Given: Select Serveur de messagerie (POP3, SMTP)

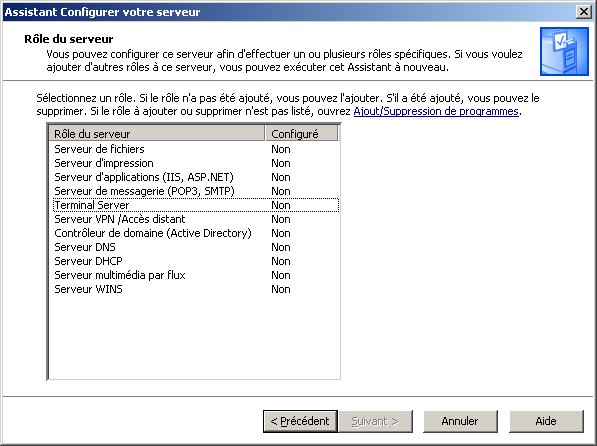Looking at the screenshot, I should (x=195, y=191).
